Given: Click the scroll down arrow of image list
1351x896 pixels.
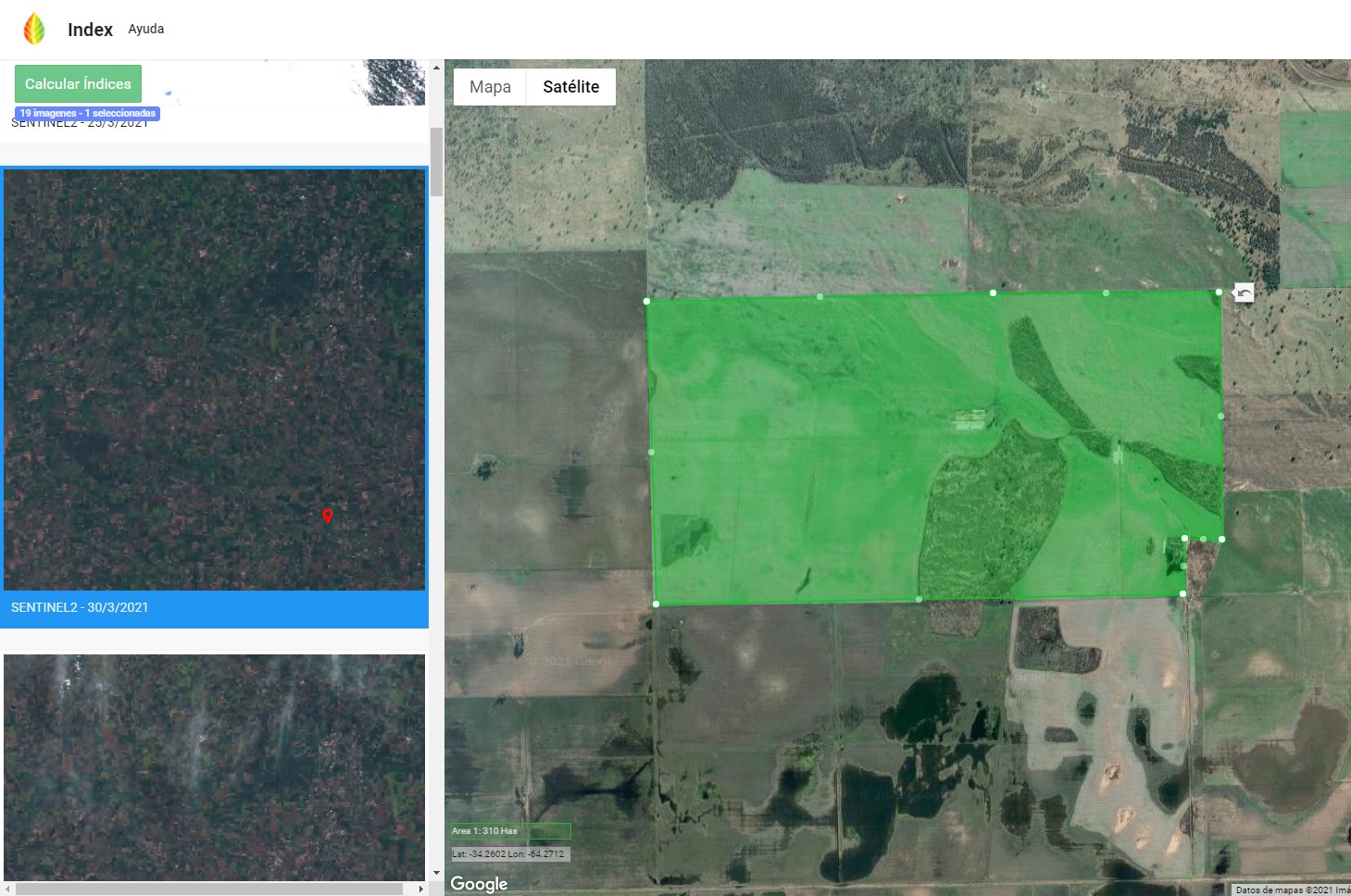Looking at the screenshot, I should [x=436, y=873].
